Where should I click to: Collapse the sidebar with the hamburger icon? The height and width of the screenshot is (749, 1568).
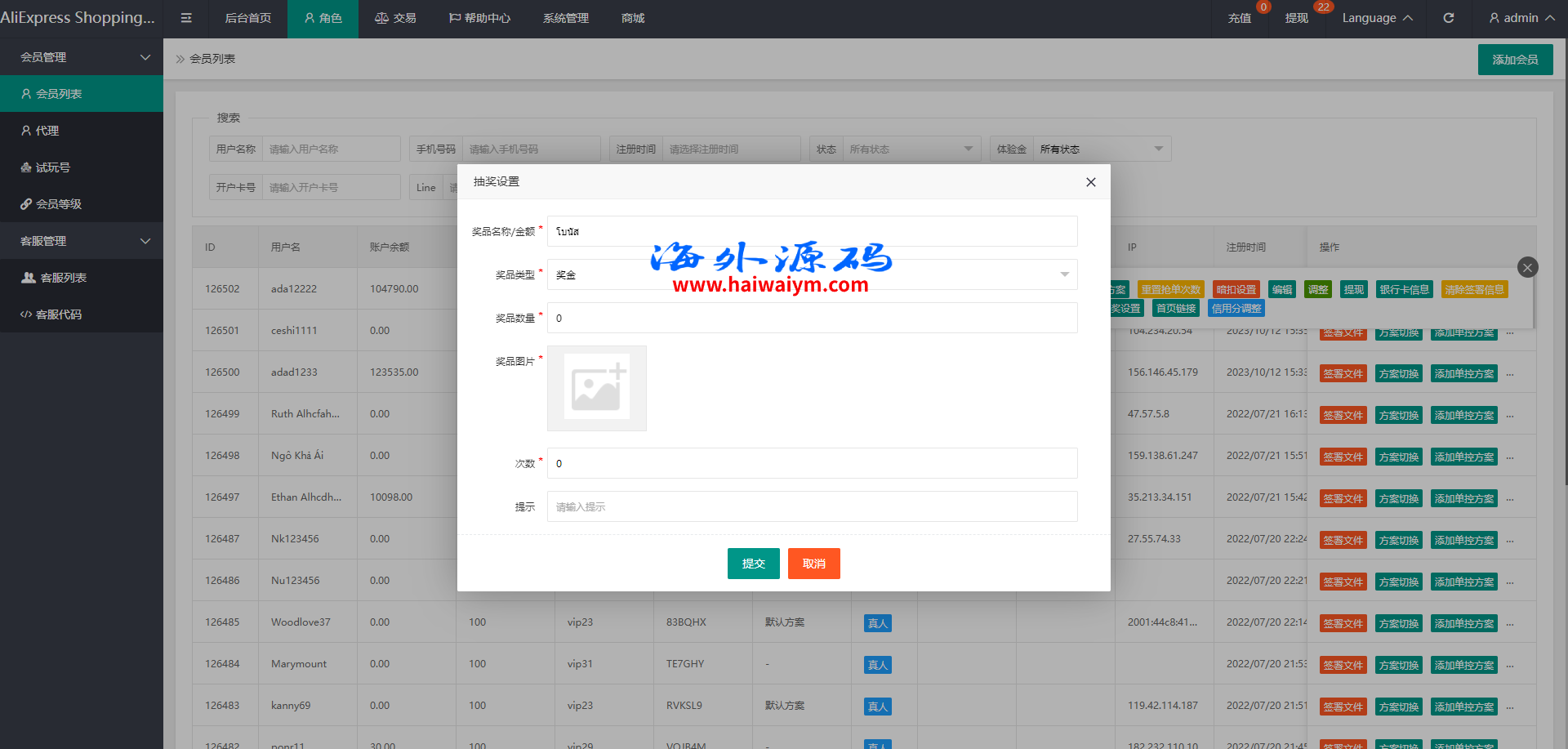(x=186, y=18)
